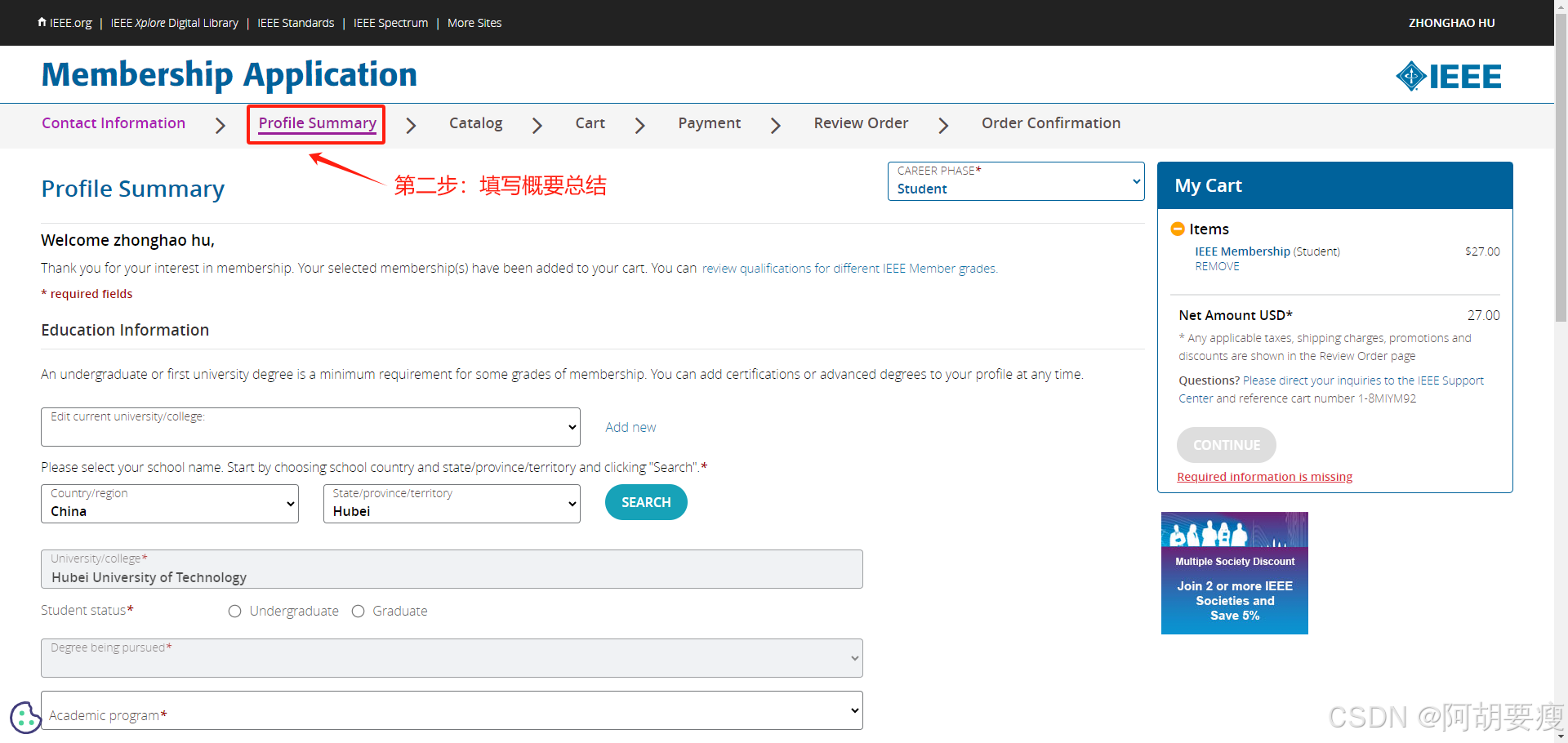Viewport: 1568px width, 743px height.
Task: Click the IEEE.org home icon
Action: [42, 22]
